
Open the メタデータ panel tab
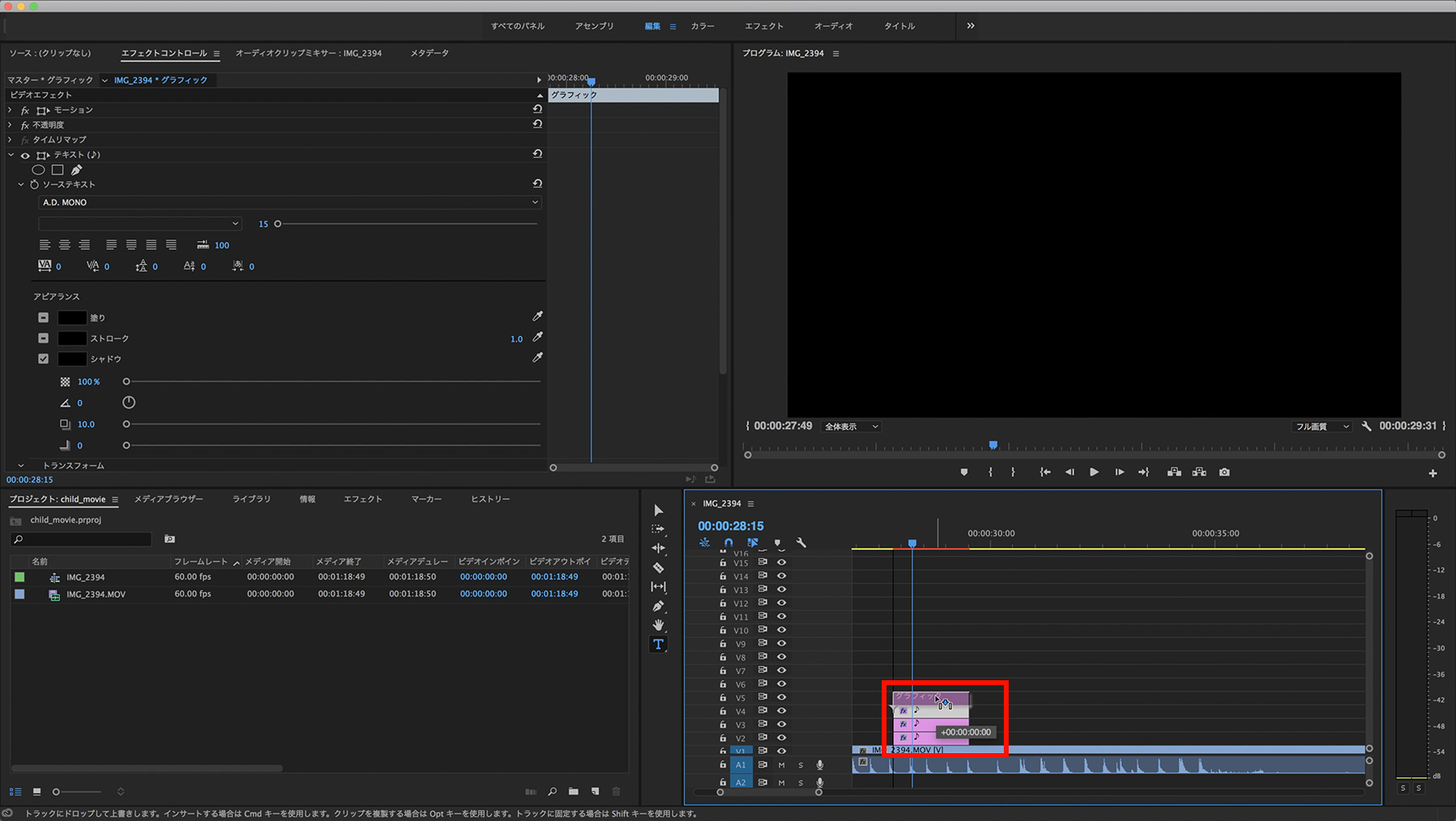[429, 53]
